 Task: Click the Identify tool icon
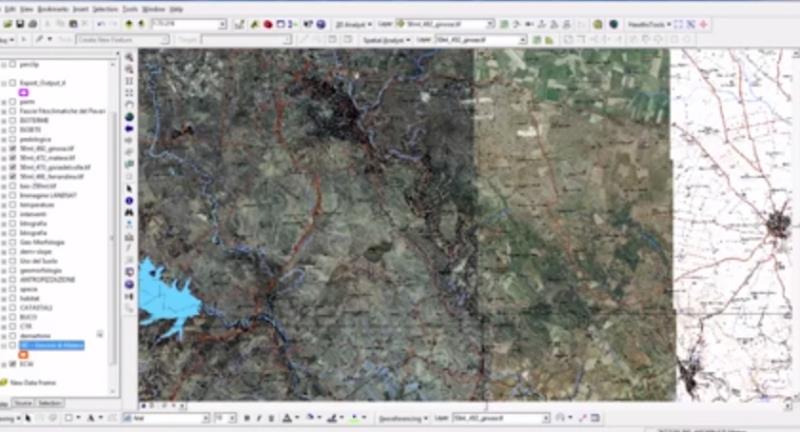click(130, 200)
